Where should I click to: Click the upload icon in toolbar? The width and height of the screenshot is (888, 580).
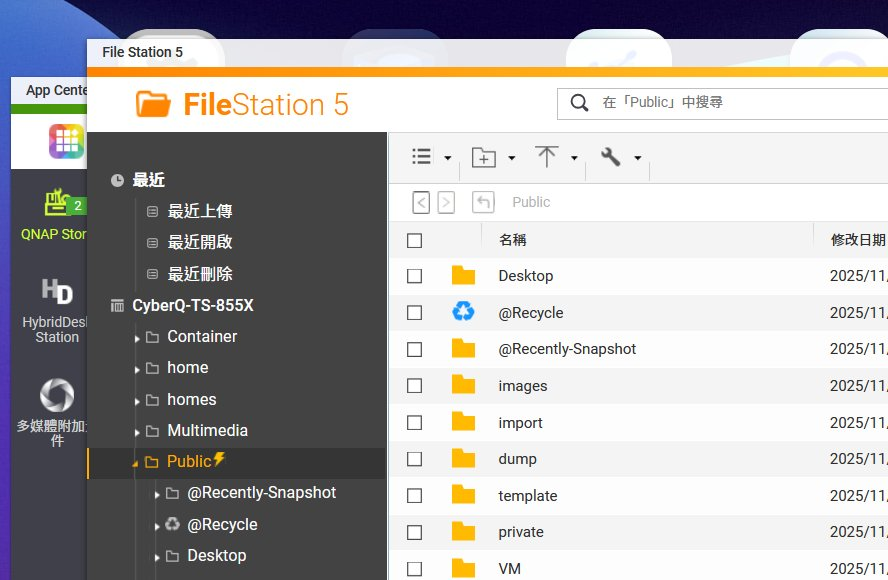click(546, 157)
